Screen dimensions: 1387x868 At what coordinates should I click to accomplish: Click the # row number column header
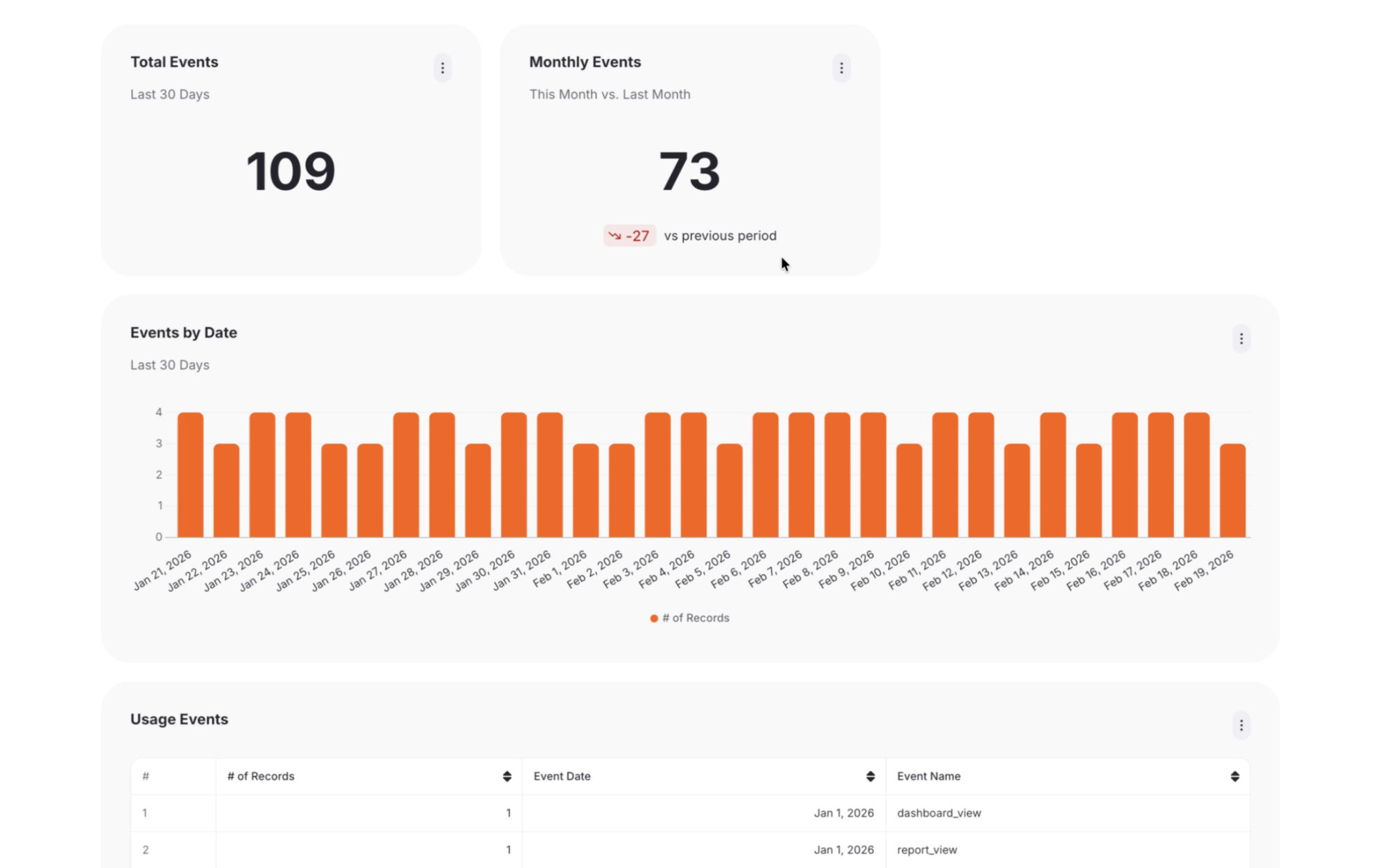coord(146,776)
